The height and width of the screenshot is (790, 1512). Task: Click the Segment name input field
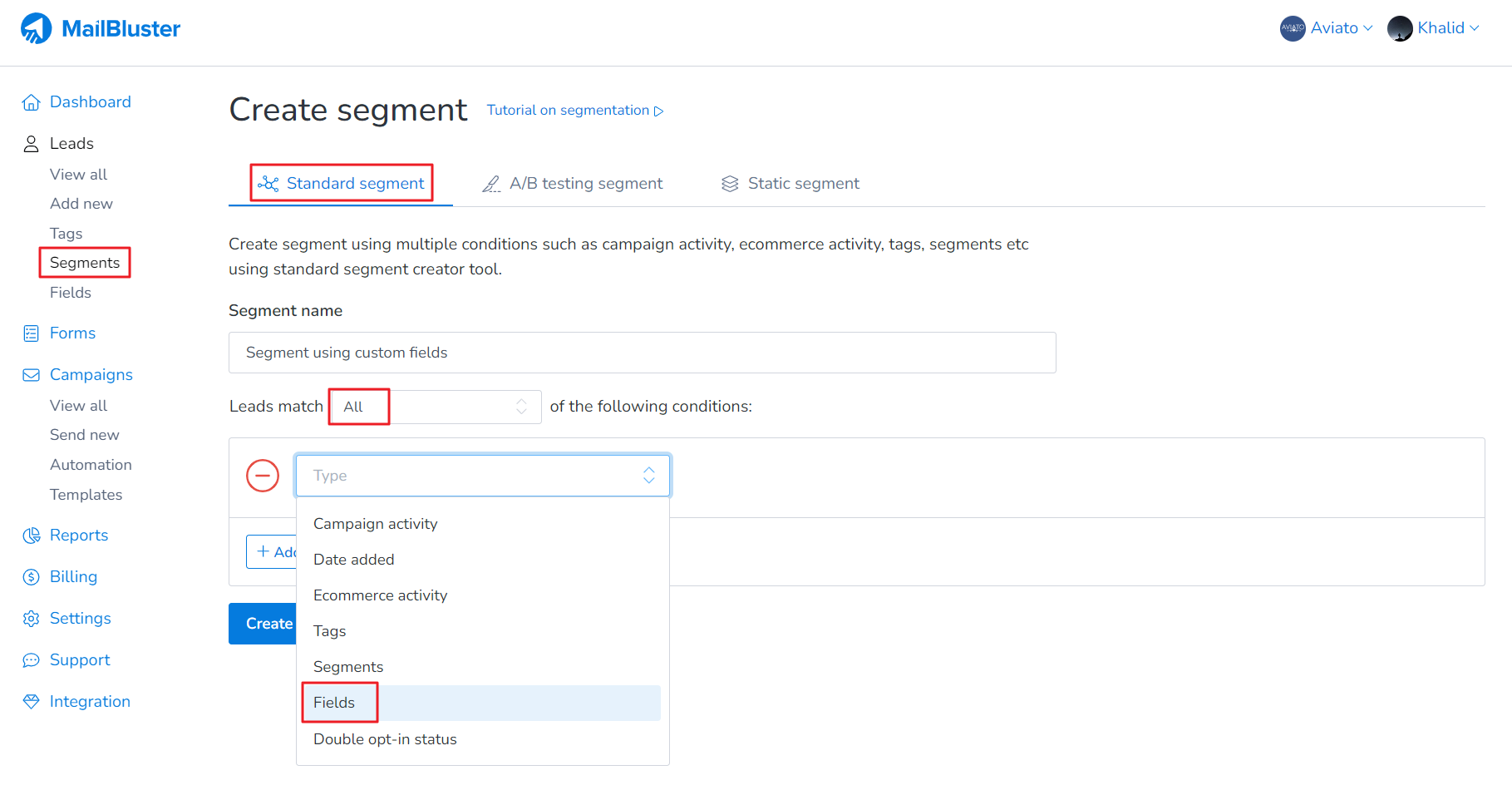[x=642, y=352]
